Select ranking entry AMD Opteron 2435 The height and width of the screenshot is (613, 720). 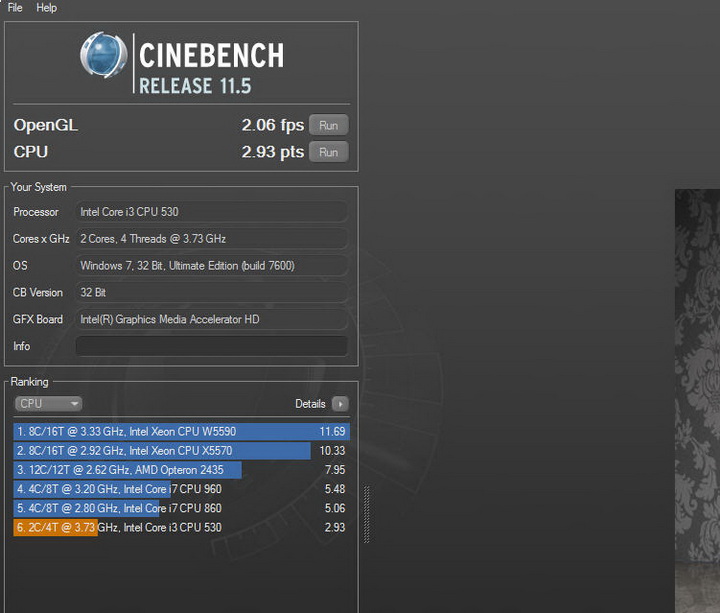181,470
